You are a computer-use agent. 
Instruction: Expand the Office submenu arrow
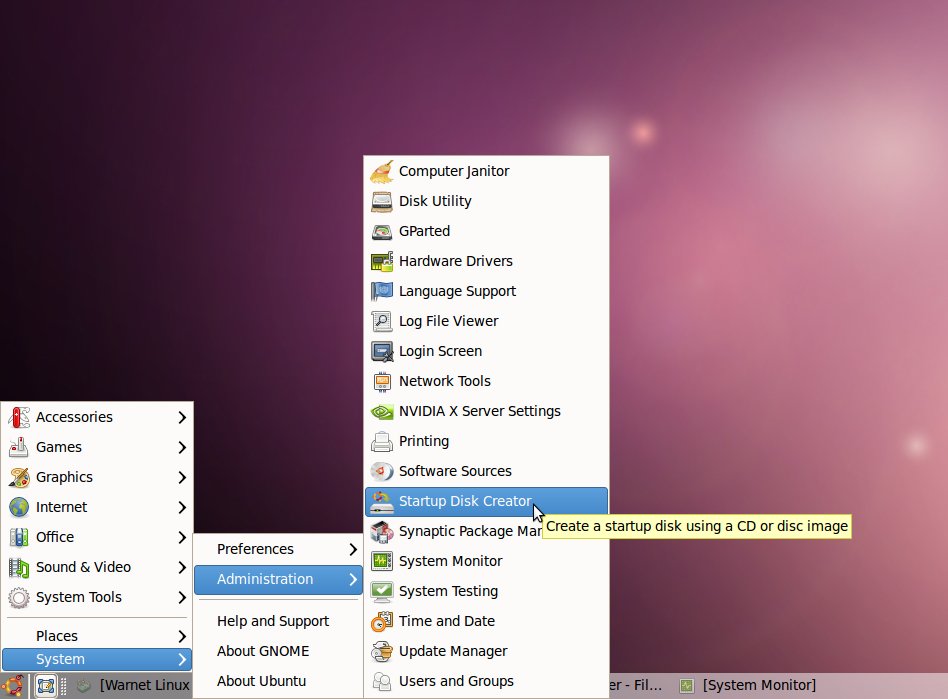[182, 537]
